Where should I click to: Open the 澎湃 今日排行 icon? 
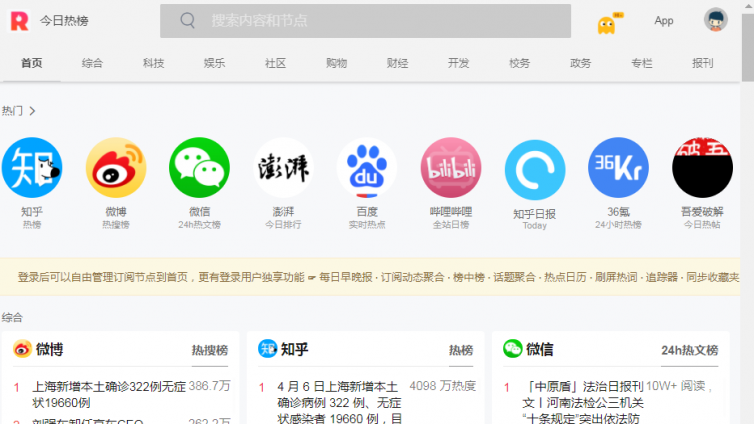283,168
